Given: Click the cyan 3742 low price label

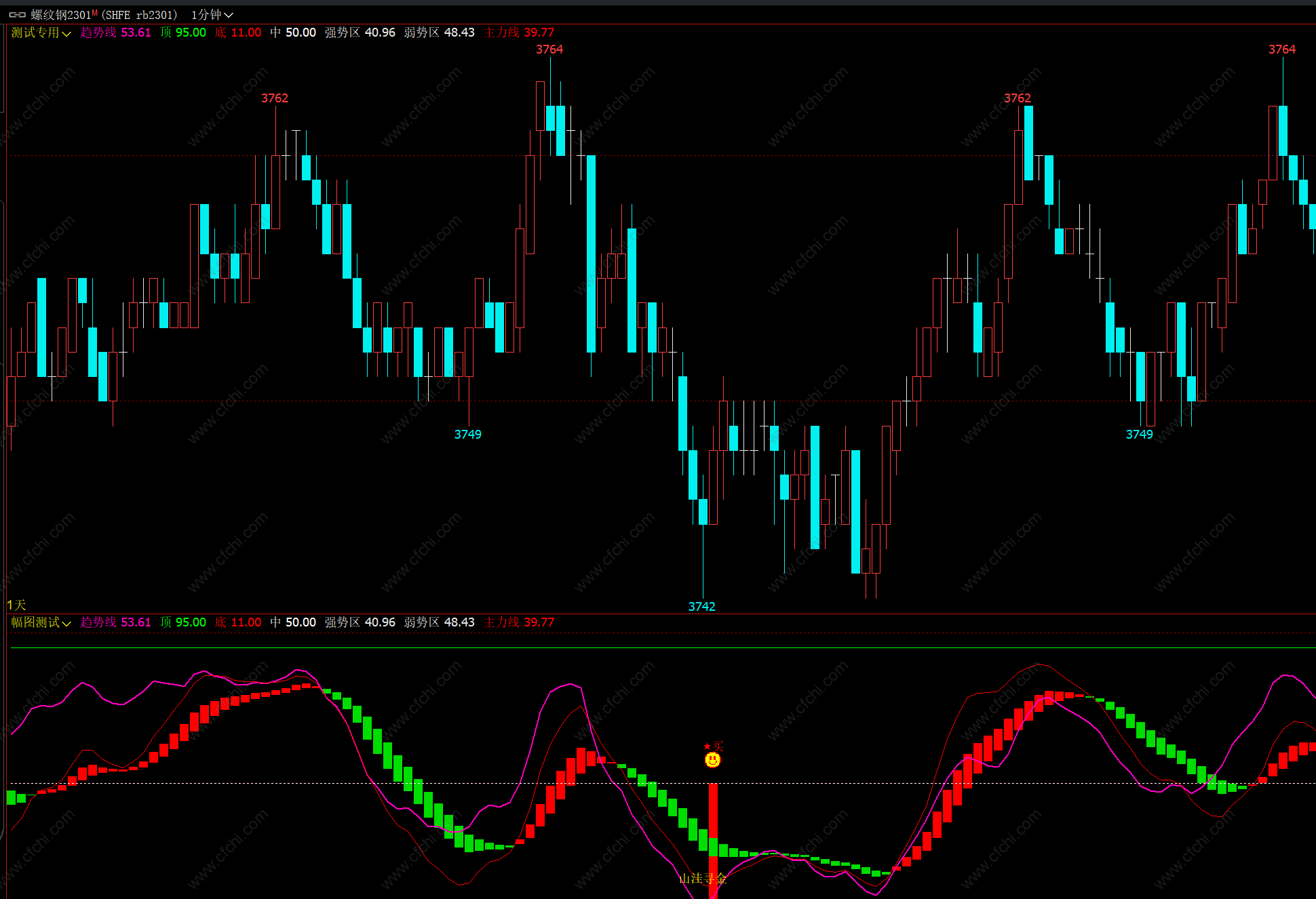Looking at the screenshot, I should coord(701,606).
